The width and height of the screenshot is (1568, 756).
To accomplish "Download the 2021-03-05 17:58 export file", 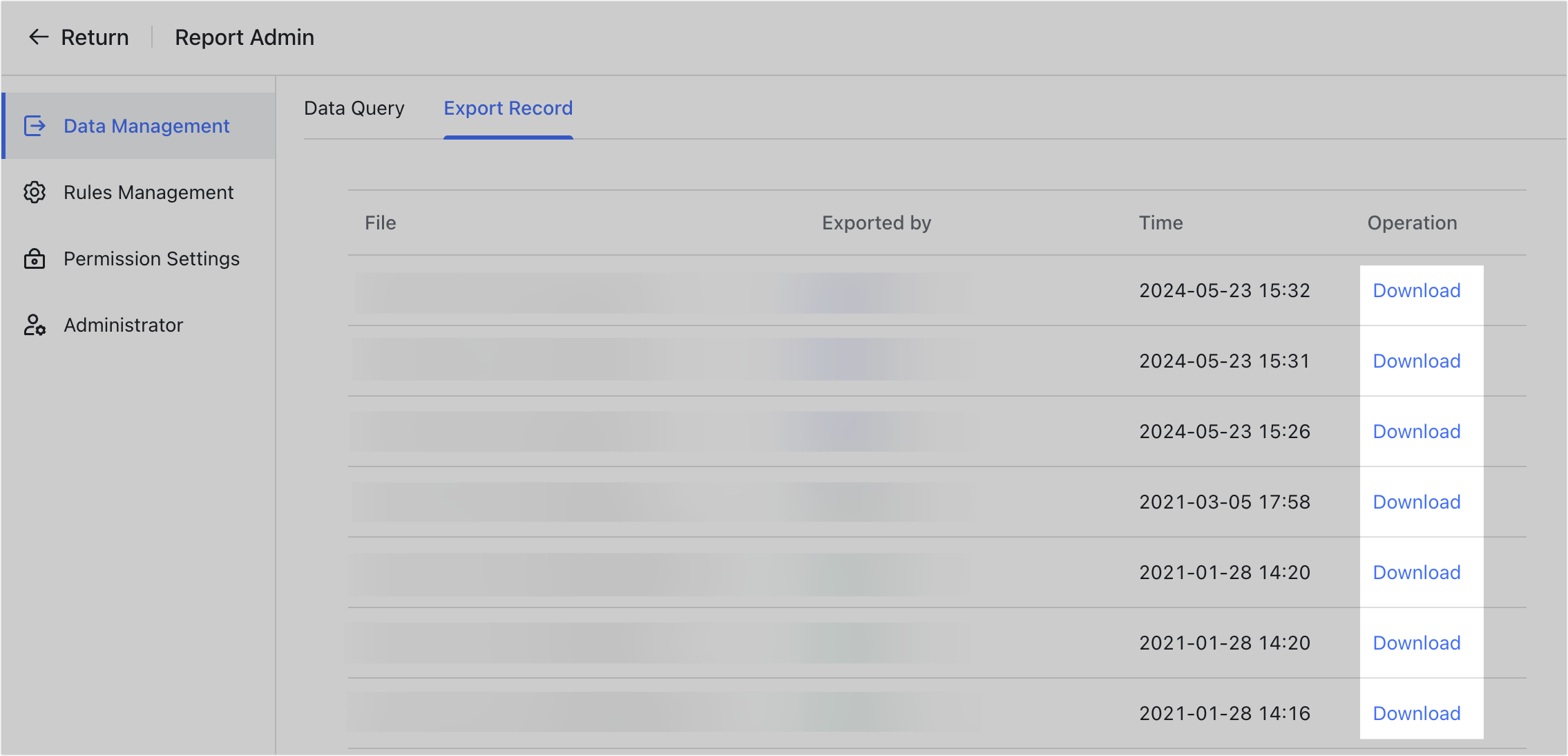I will (x=1417, y=502).
